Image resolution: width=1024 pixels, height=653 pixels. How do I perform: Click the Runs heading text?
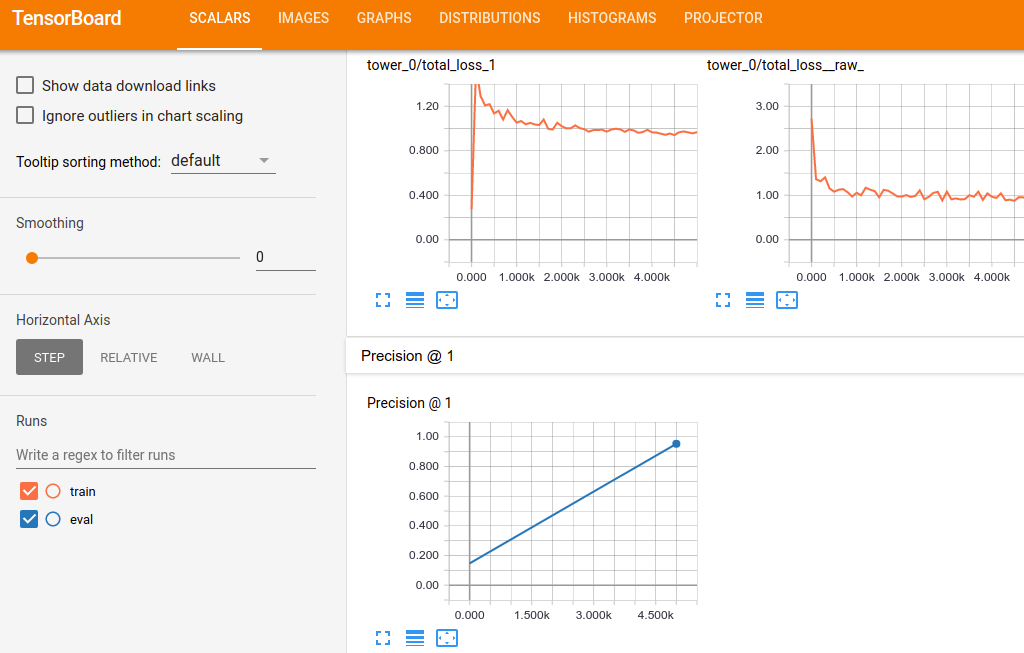coord(31,421)
